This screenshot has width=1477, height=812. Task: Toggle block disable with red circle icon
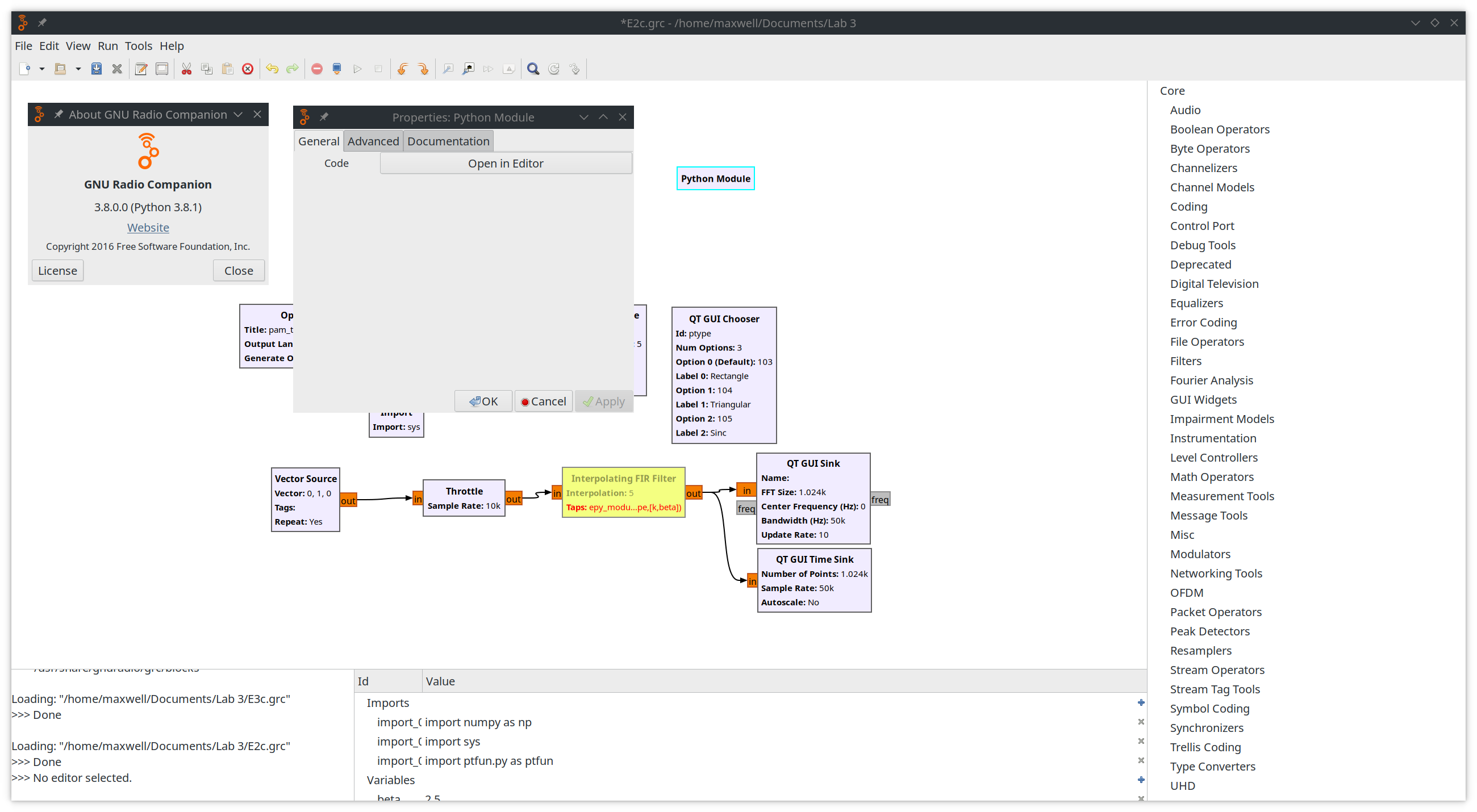[x=316, y=69]
